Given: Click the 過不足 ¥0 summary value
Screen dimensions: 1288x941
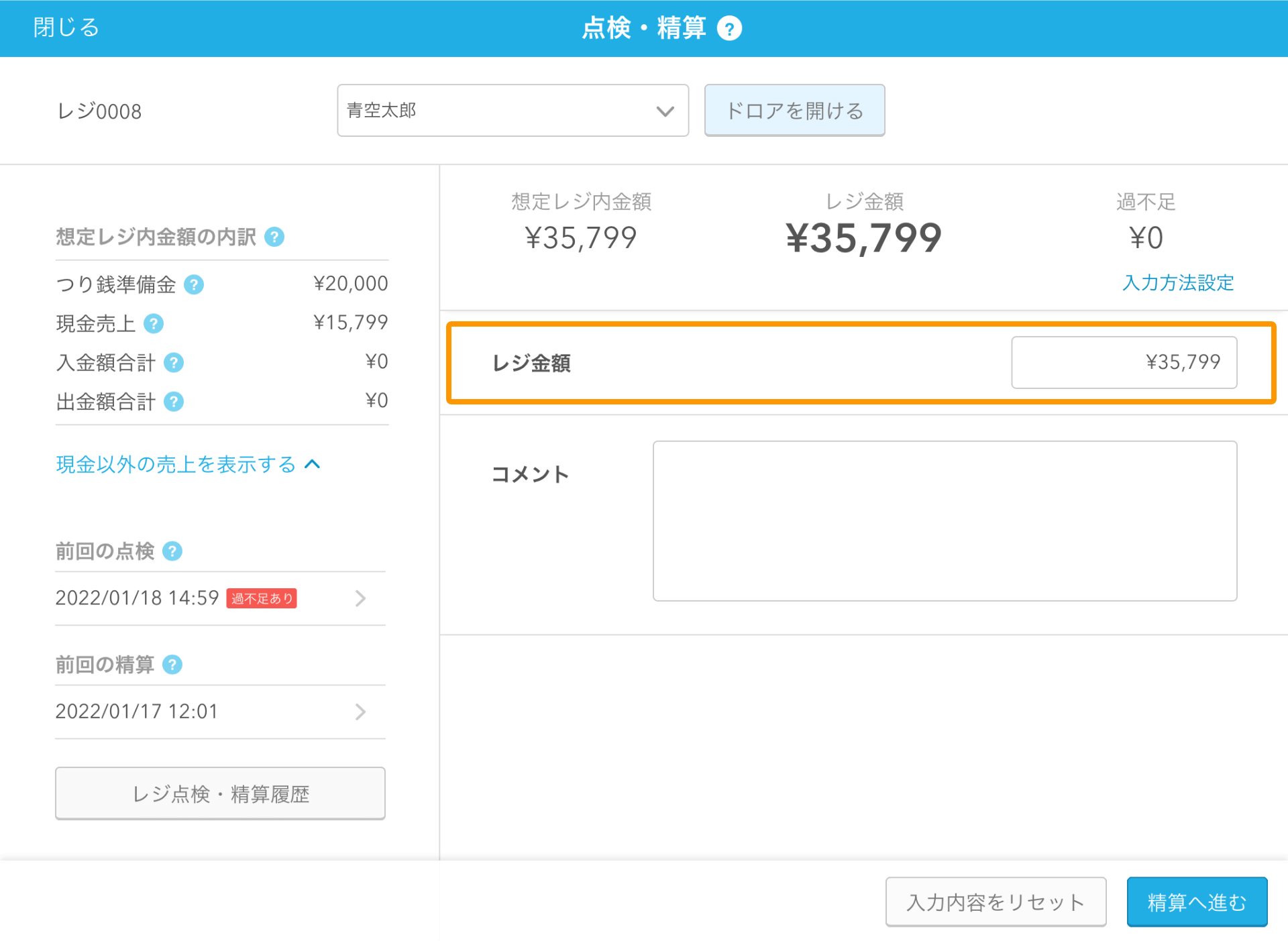Looking at the screenshot, I should [1146, 237].
